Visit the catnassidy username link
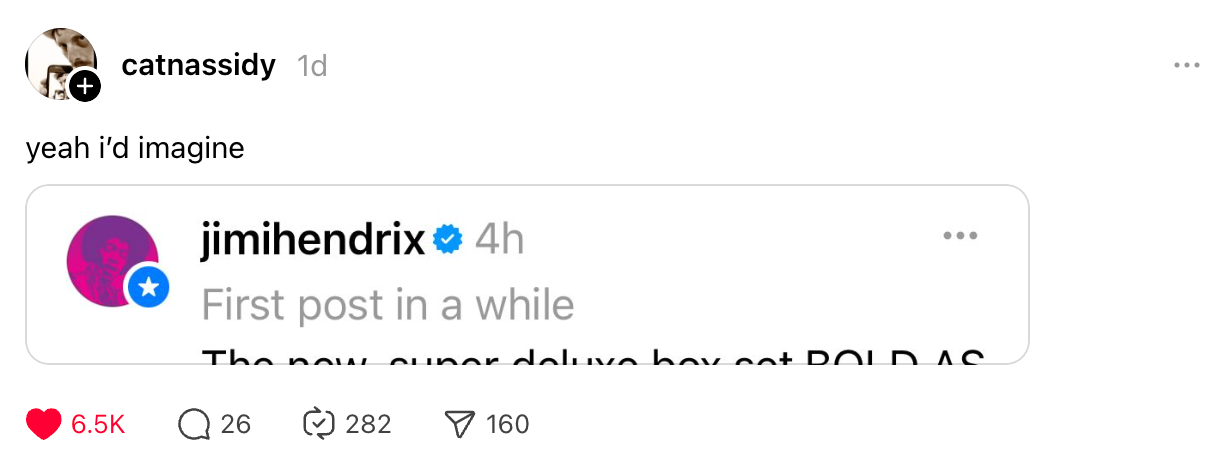The height and width of the screenshot is (460, 1232). pyautogui.click(x=198, y=66)
